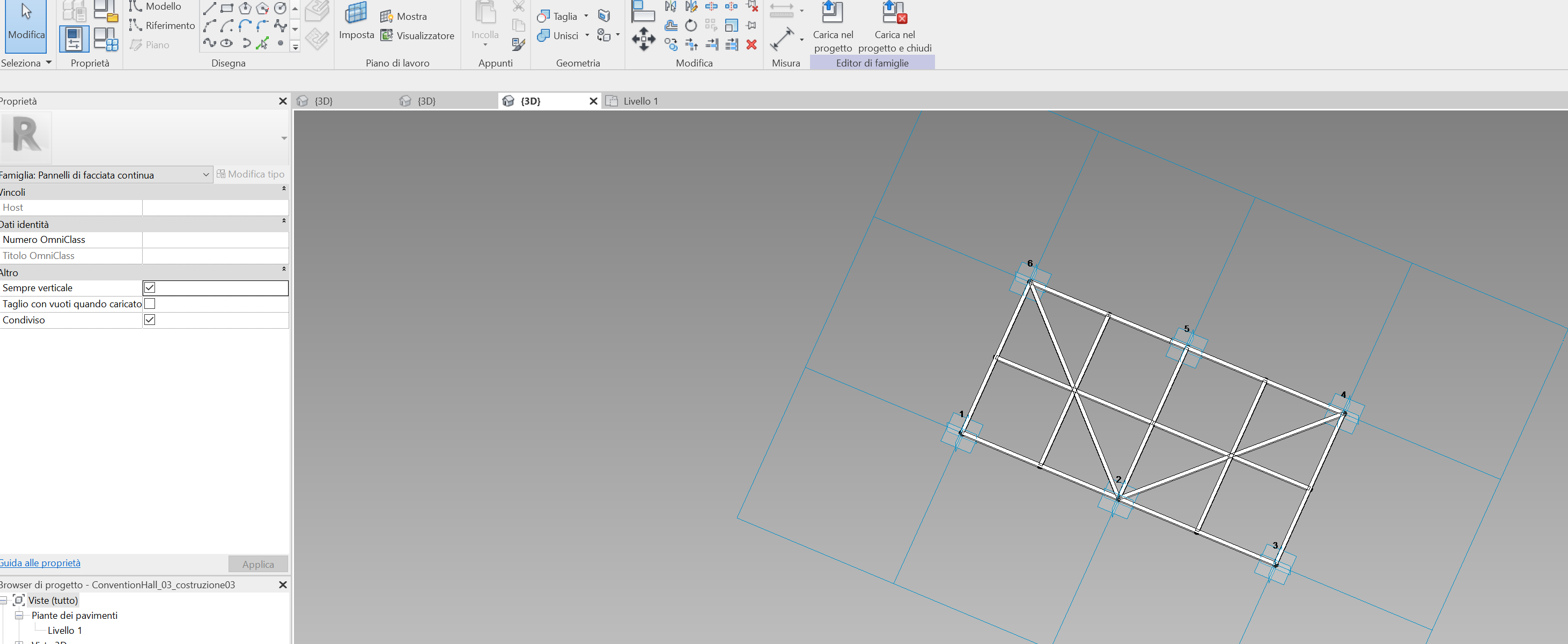Image resolution: width=1568 pixels, height=644 pixels.
Task: Expand Piante dei pavimenti in project browser
Action: (x=19, y=616)
